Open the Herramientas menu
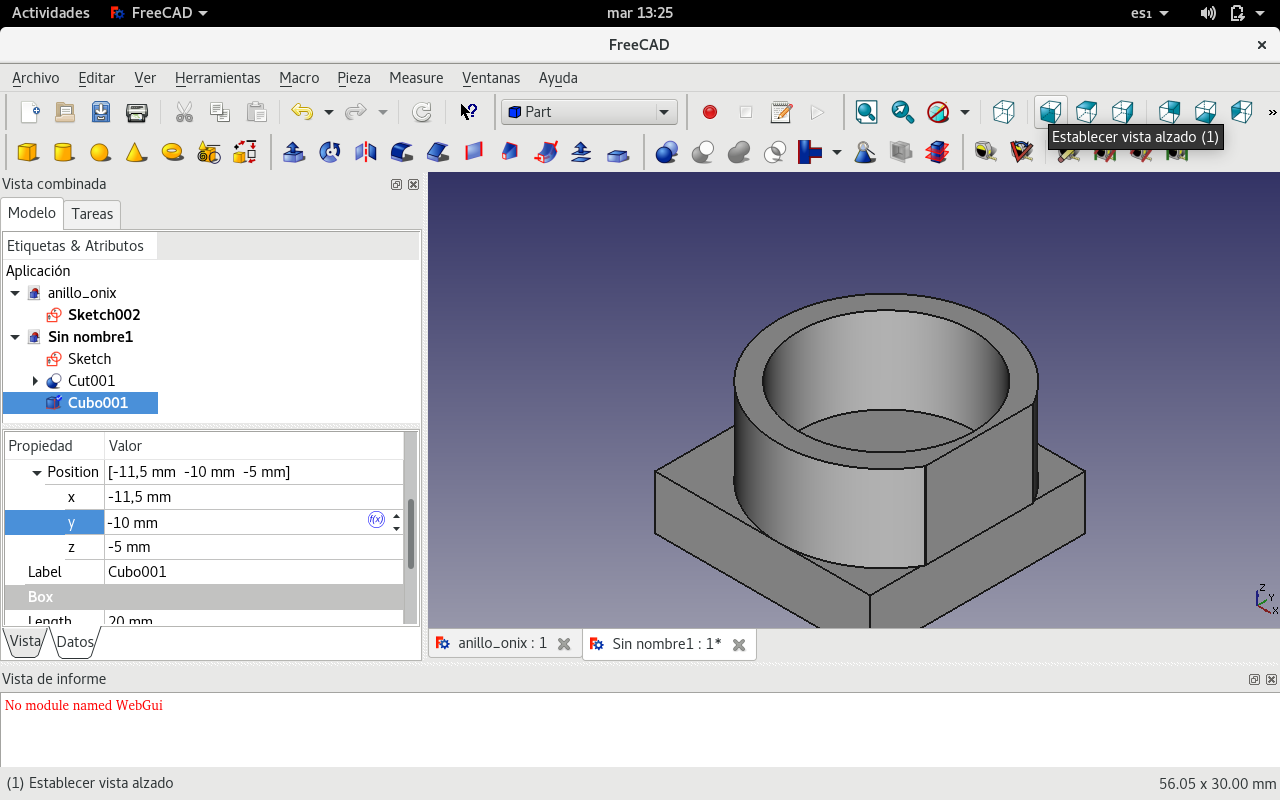The height and width of the screenshot is (800, 1280). pos(217,78)
